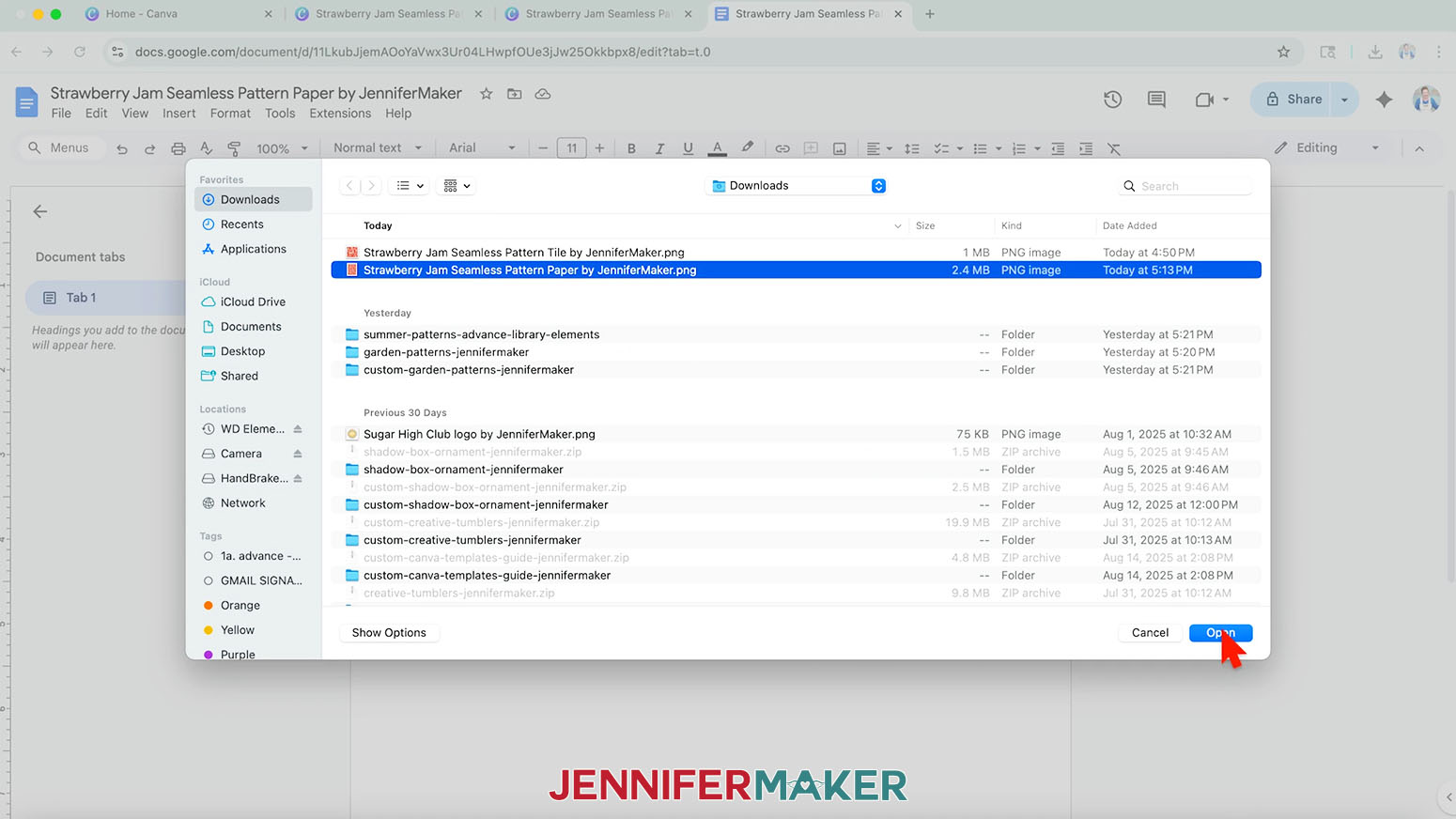Open the Normal text style dropdown

pos(378,148)
